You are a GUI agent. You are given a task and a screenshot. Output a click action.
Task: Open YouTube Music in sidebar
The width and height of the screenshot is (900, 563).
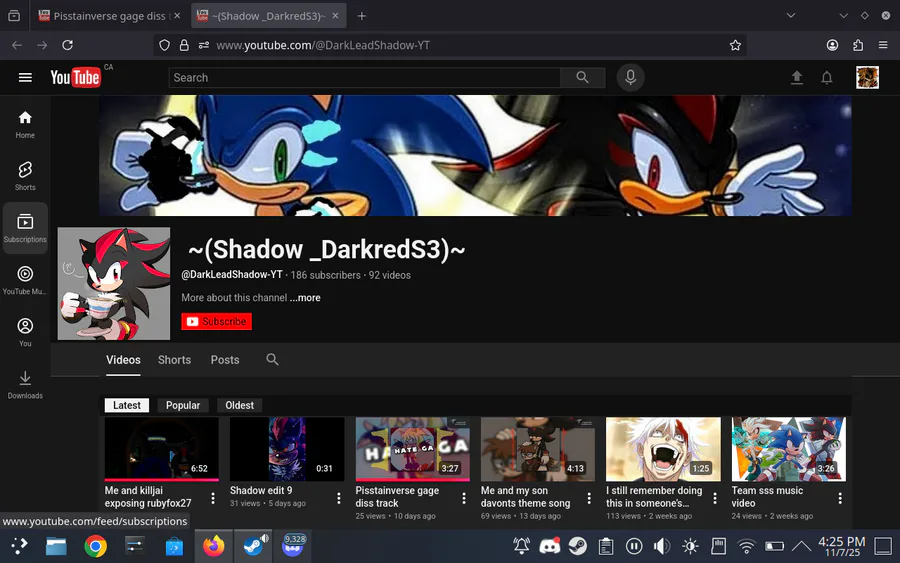pyautogui.click(x=25, y=280)
